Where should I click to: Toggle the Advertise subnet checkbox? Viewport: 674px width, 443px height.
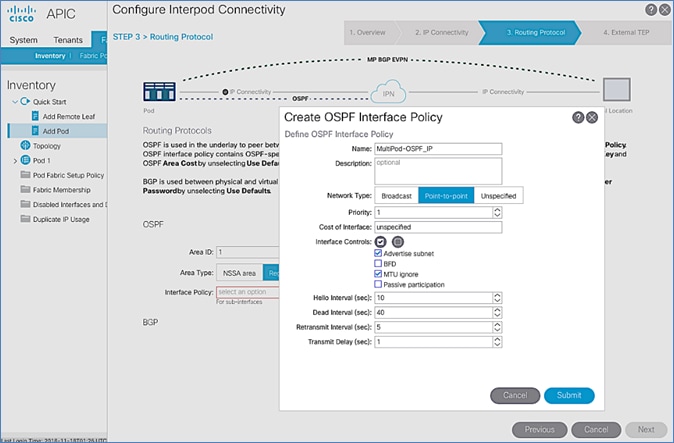pos(378,253)
